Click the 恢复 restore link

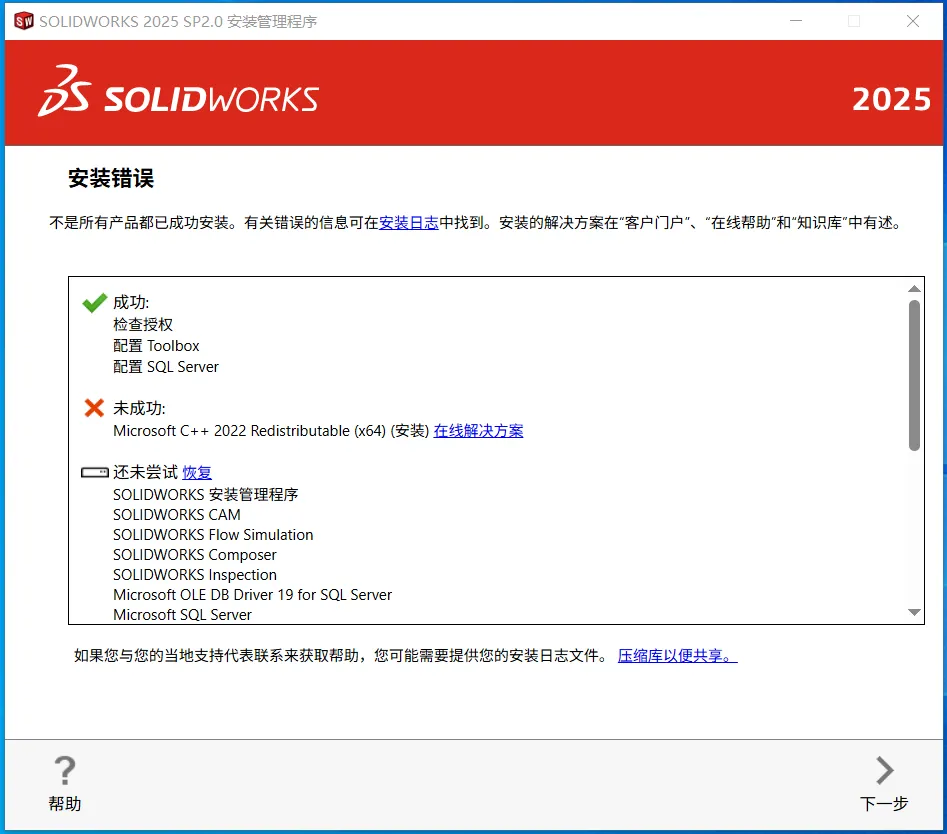point(197,472)
